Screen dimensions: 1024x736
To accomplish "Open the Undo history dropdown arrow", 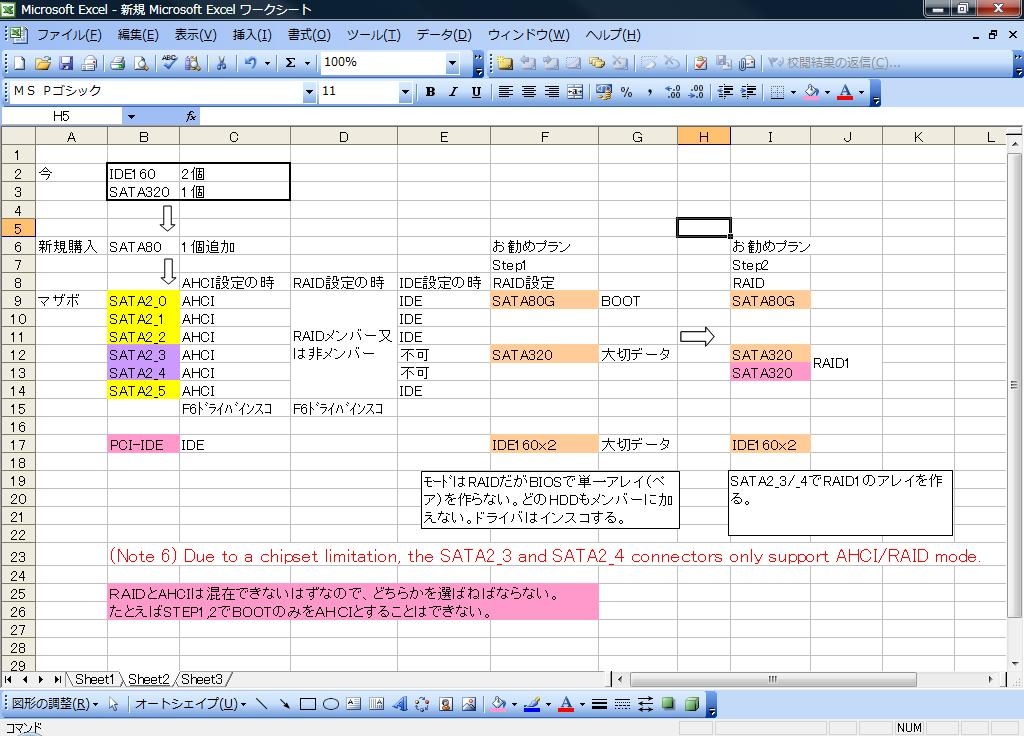I will pos(267,63).
